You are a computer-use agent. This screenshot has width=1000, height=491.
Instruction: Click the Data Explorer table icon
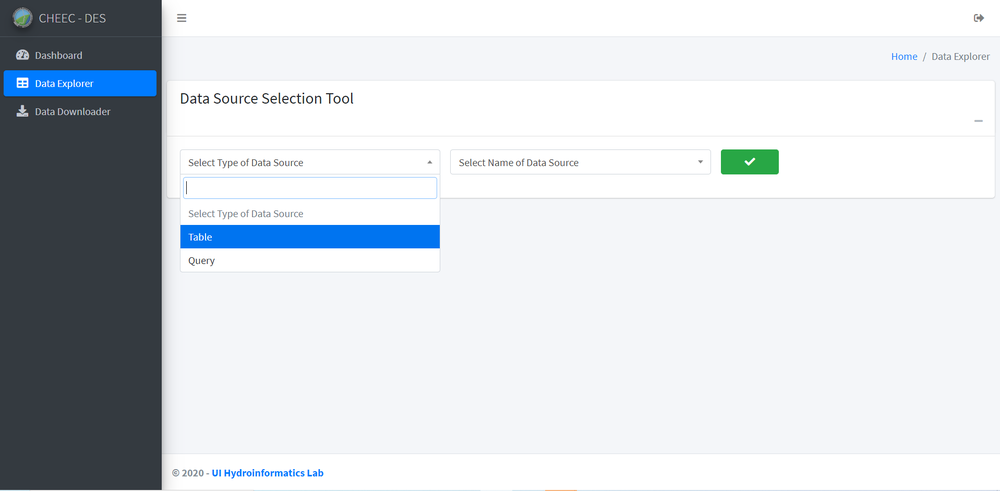pos(23,83)
